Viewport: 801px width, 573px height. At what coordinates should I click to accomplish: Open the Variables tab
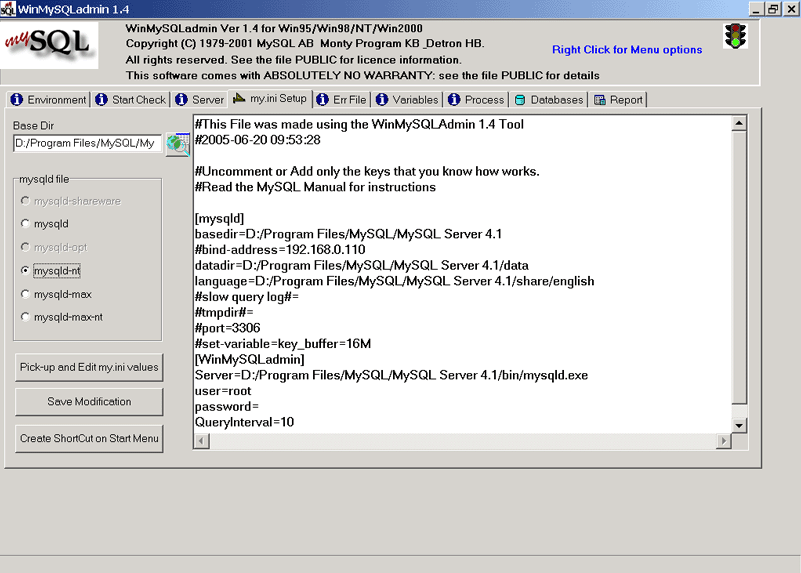pos(408,100)
